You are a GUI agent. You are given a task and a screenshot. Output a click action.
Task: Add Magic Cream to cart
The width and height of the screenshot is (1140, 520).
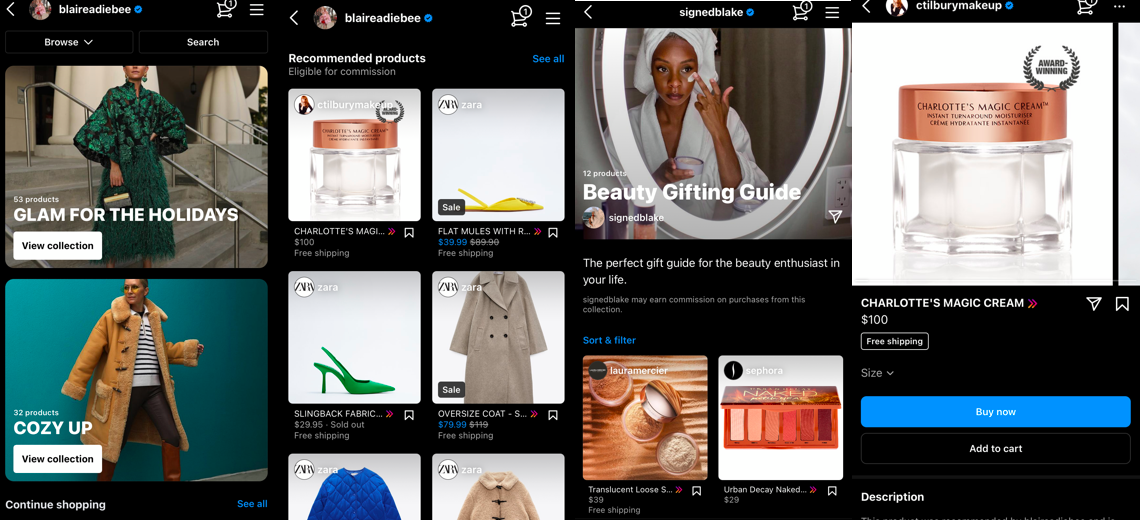tap(995, 449)
